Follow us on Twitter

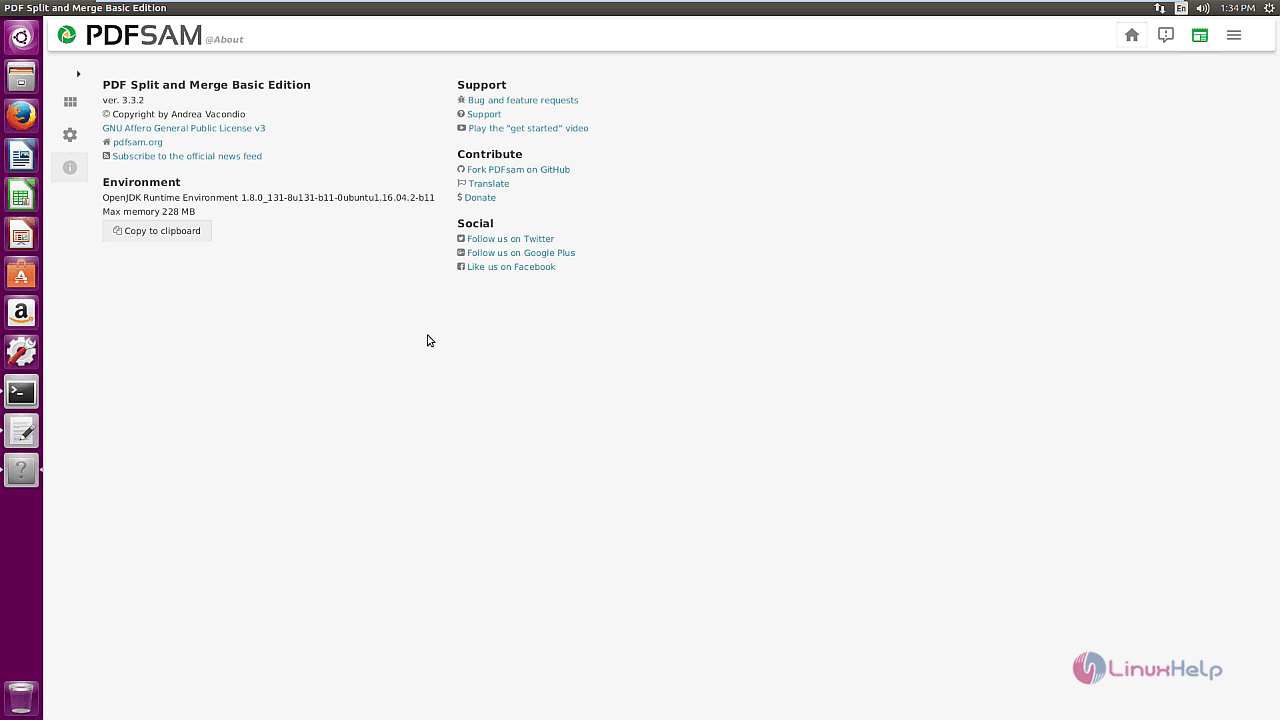(x=510, y=239)
